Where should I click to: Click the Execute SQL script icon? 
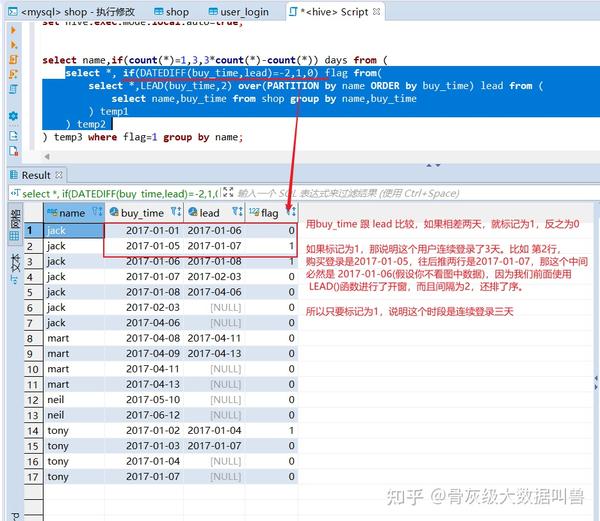(13, 59)
